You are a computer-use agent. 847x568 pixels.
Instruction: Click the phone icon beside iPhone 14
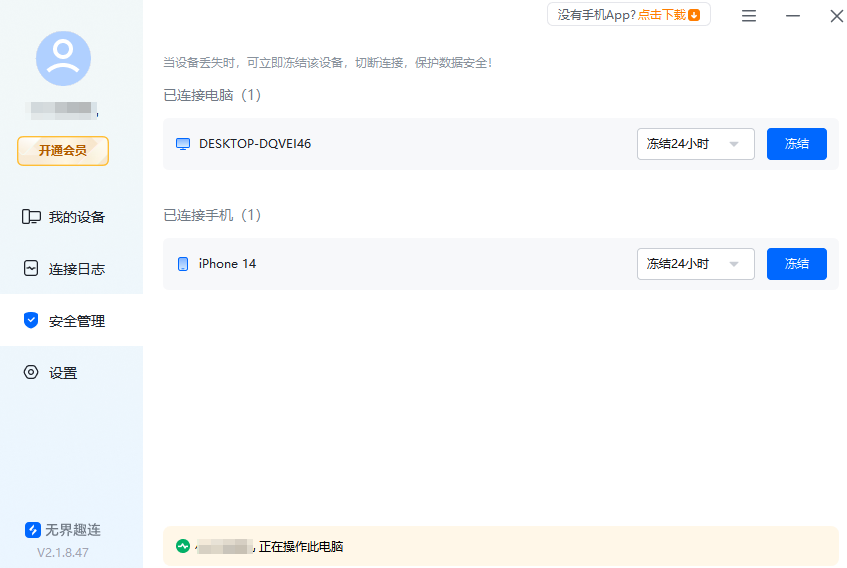[x=183, y=264]
